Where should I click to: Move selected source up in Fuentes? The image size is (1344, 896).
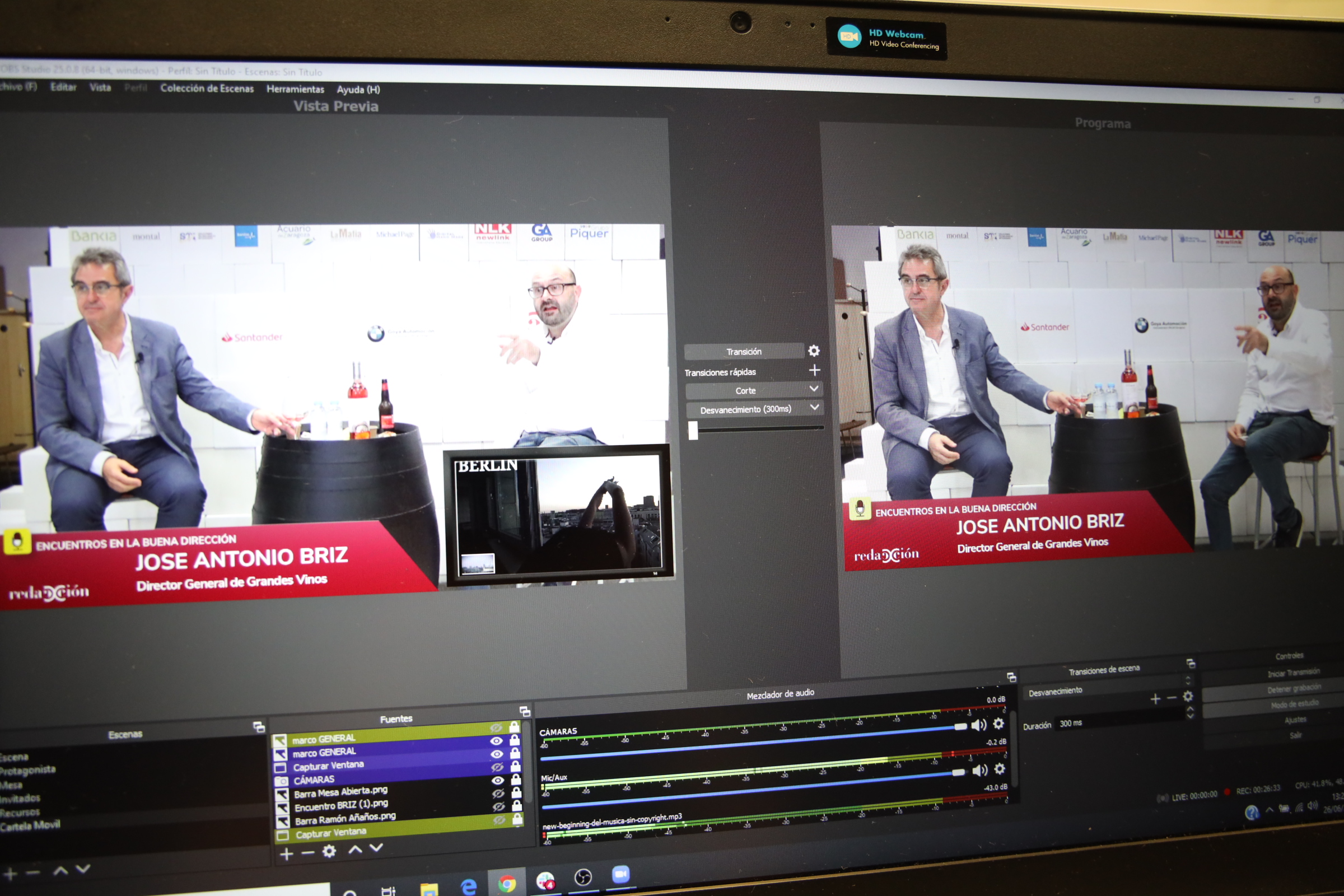(x=355, y=849)
